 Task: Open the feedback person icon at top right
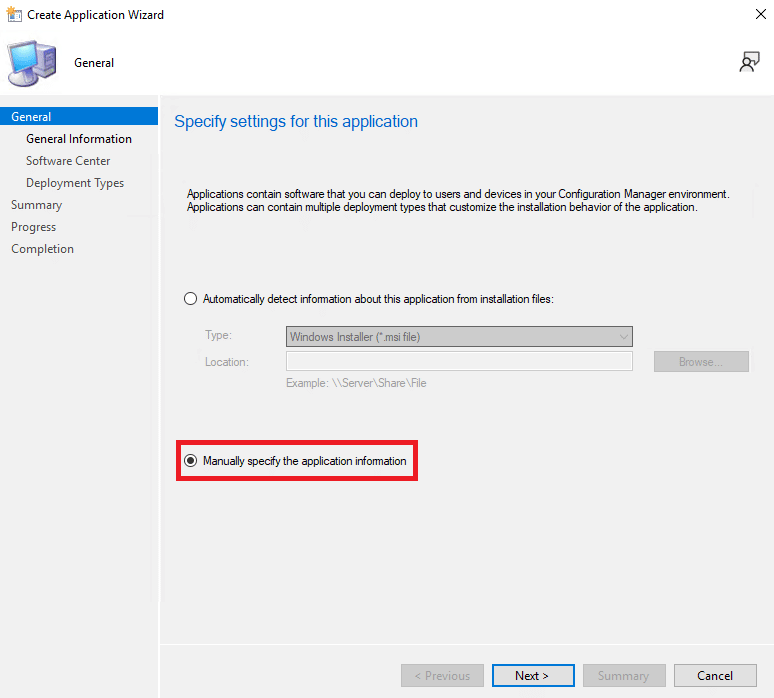tap(749, 62)
